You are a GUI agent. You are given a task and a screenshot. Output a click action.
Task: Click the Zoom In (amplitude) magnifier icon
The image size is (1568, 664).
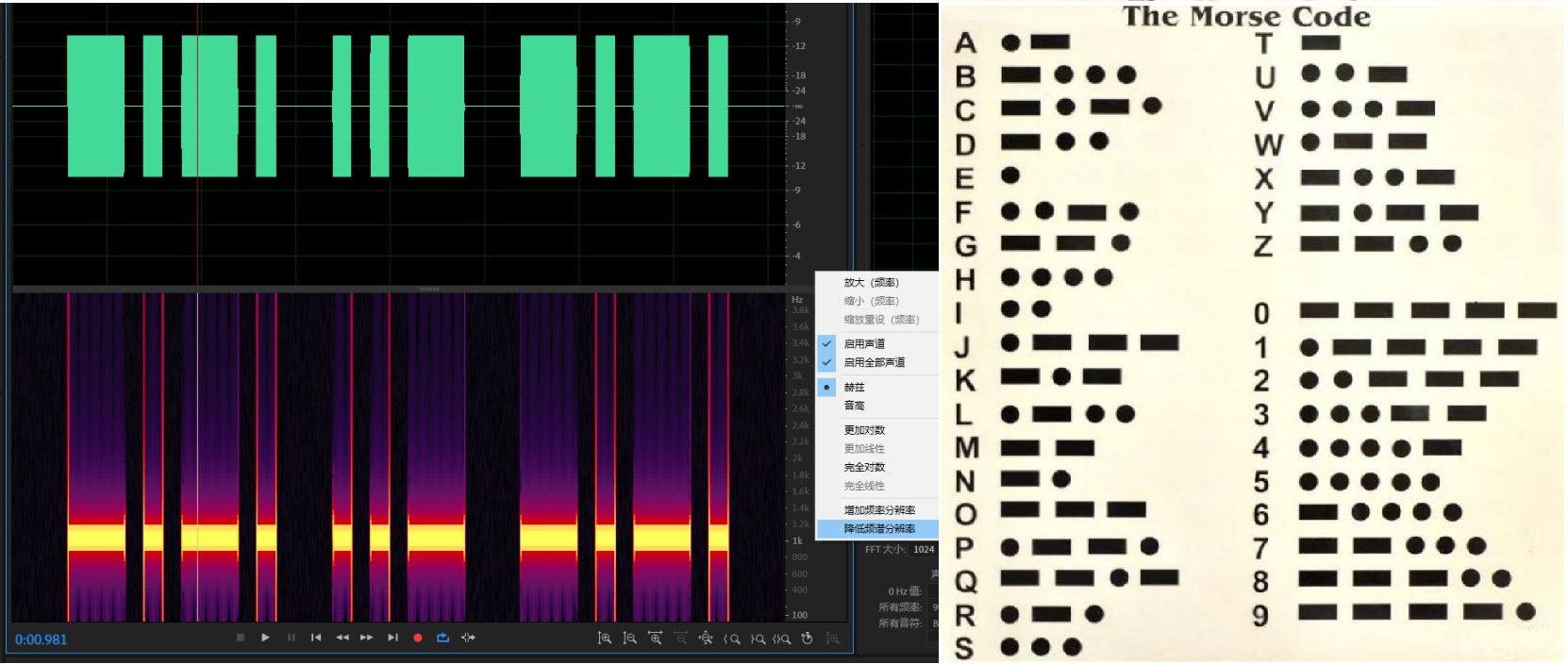(x=605, y=639)
